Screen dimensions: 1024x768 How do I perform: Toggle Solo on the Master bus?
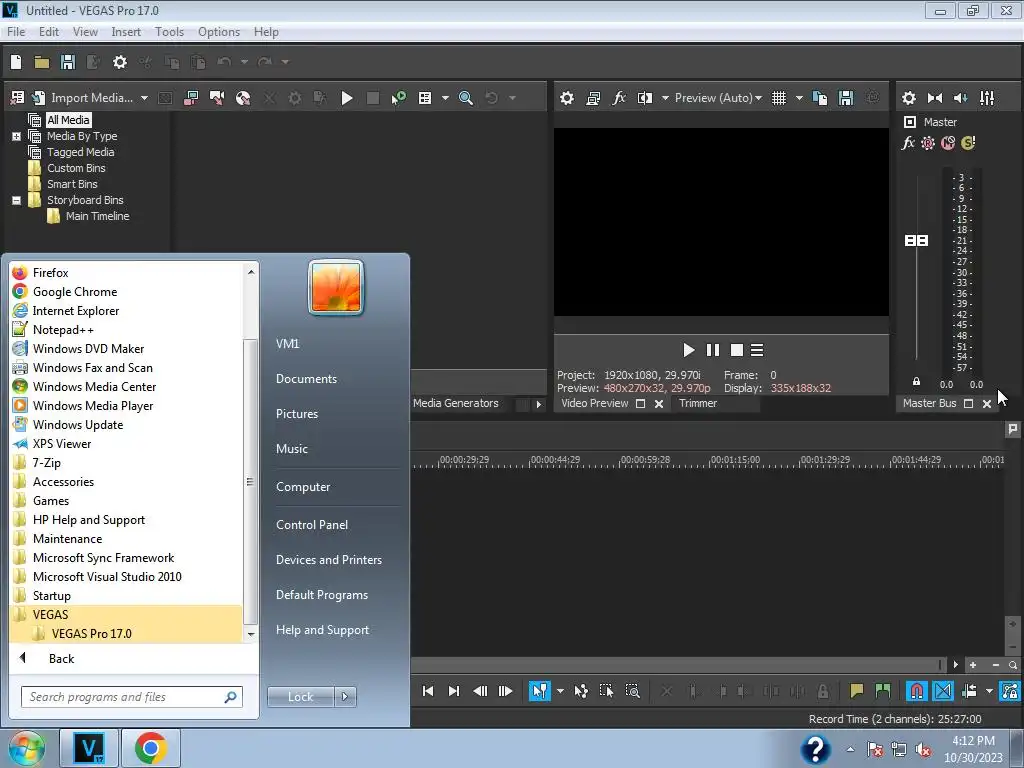click(968, 143)
